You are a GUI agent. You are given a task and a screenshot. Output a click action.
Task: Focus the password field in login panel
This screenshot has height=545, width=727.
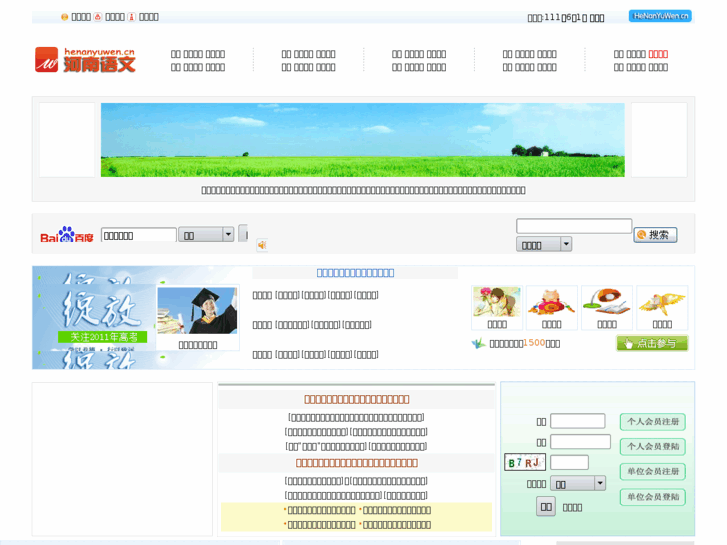click(x=580, y=442)
